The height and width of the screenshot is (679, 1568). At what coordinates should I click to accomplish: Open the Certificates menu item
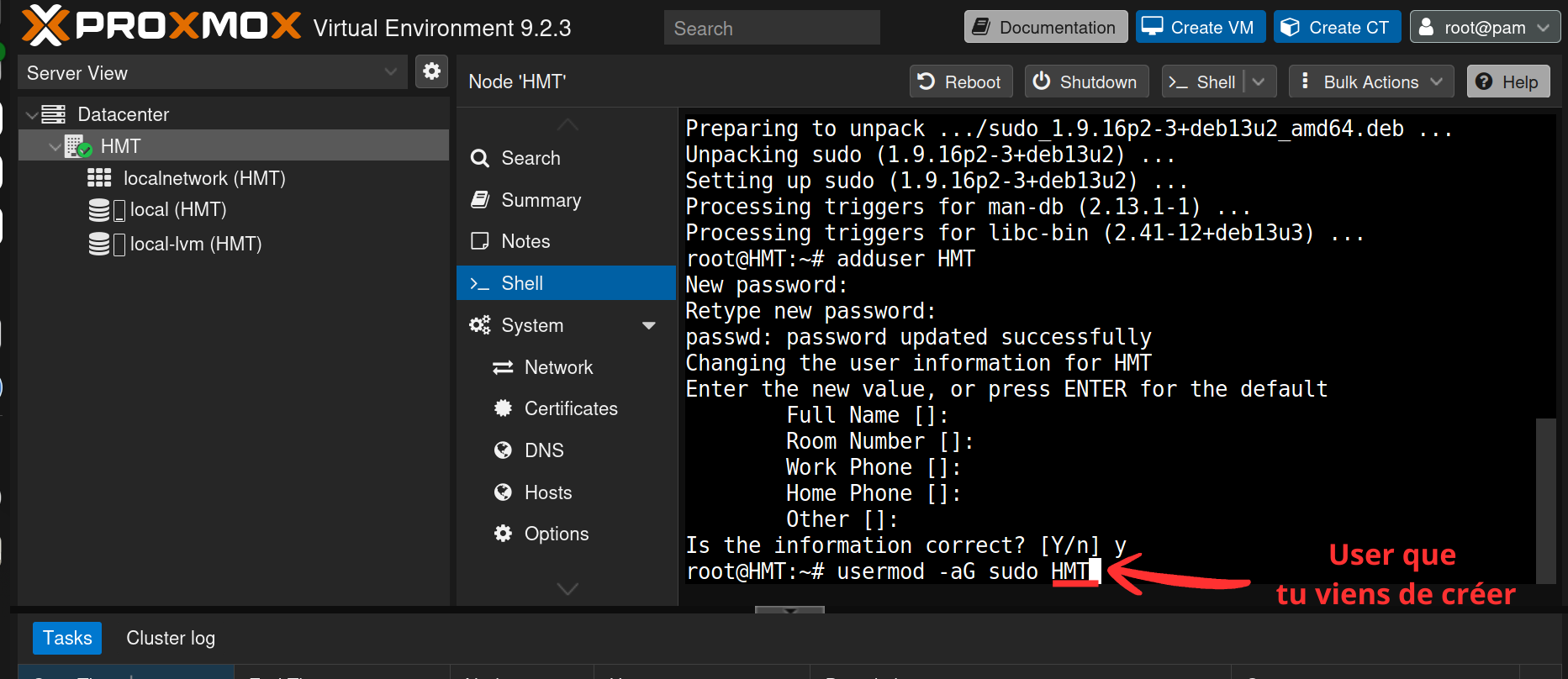pos(566,408)
